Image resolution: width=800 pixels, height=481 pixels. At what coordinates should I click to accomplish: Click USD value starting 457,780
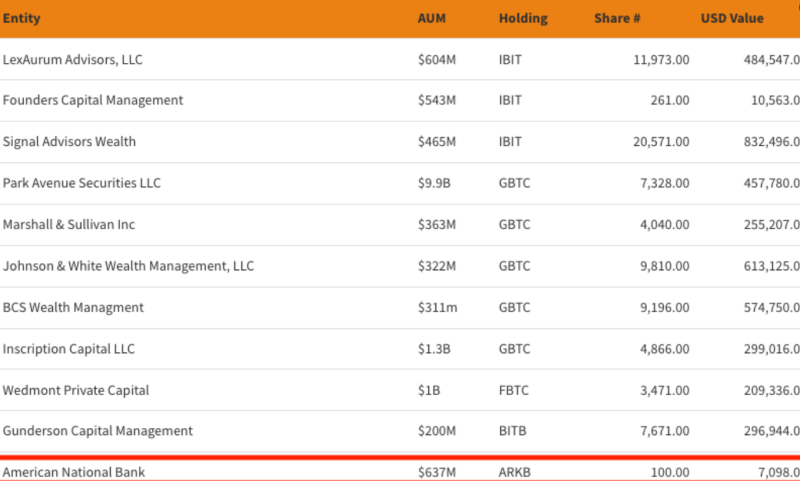(x=771, y=183)
